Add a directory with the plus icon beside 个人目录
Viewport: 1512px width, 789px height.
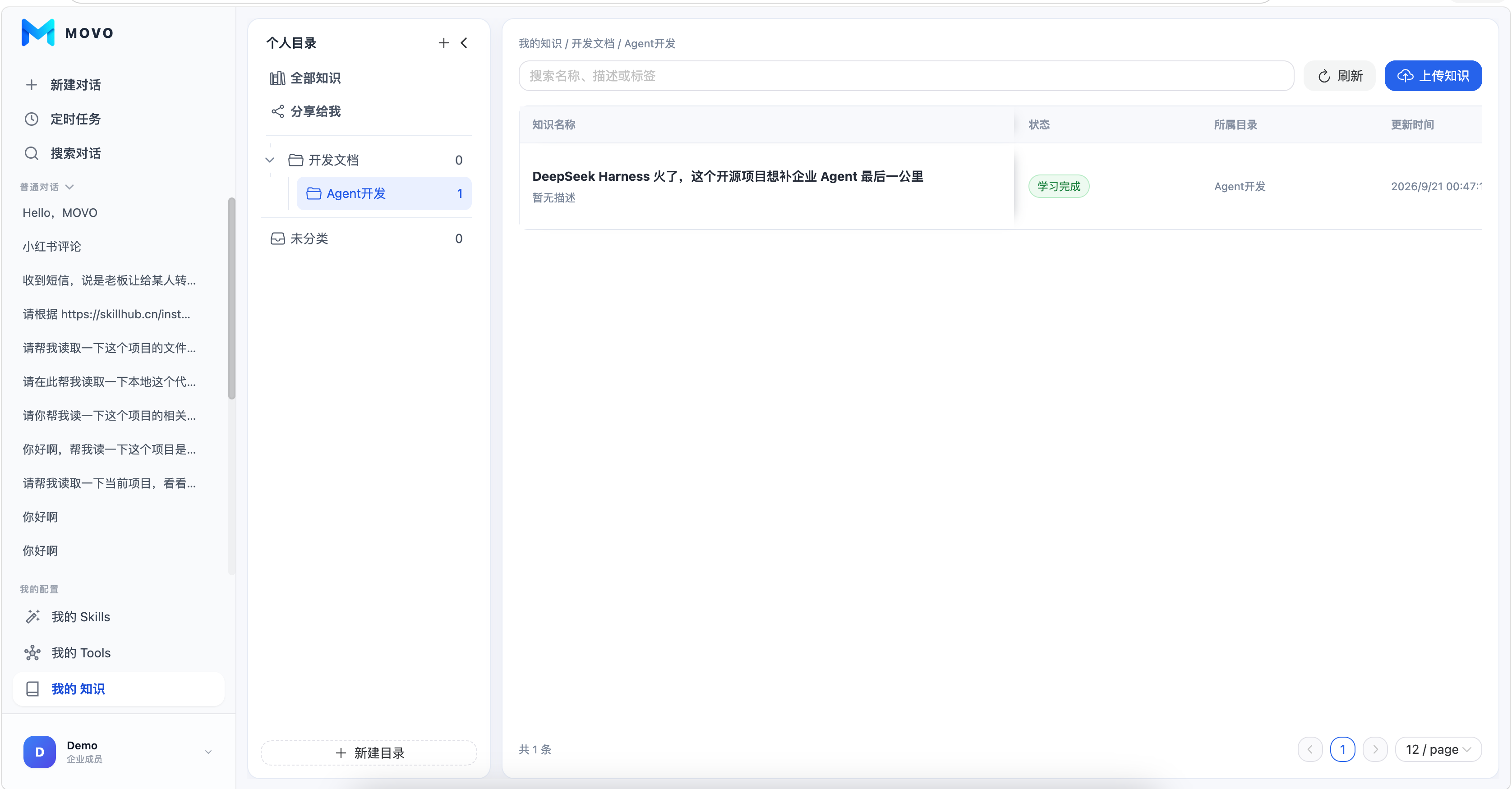tap(444, 43)
